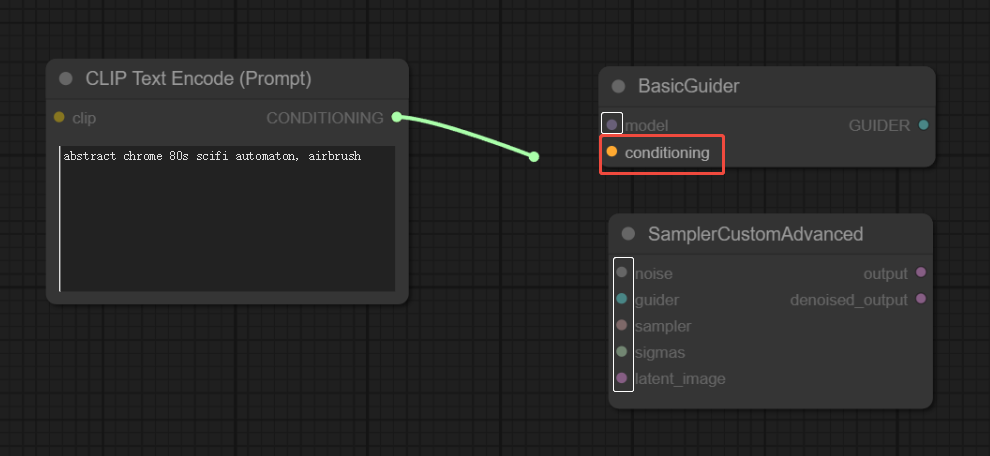Select the SamplerCustomAdvanced node title
990x456 pixels.
[755, 235]
